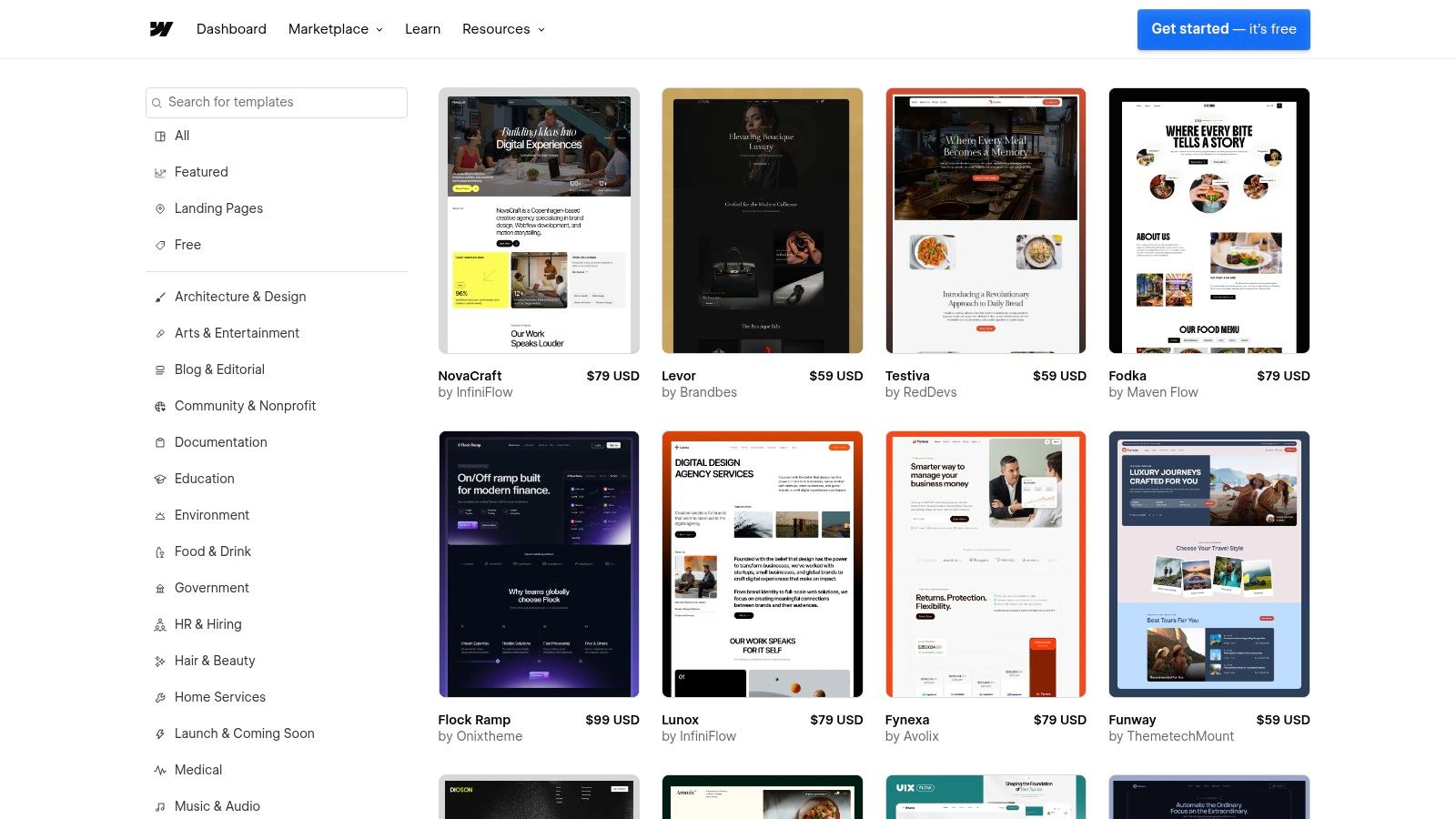Click the Home Services icon
Screen dimensions: 1456x819
coord(160,698)
